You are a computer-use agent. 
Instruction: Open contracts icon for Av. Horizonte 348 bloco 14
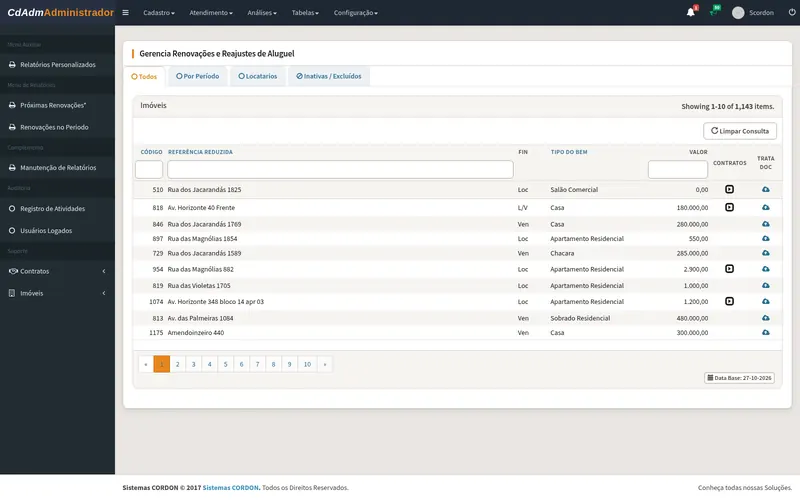pos(729,302)
